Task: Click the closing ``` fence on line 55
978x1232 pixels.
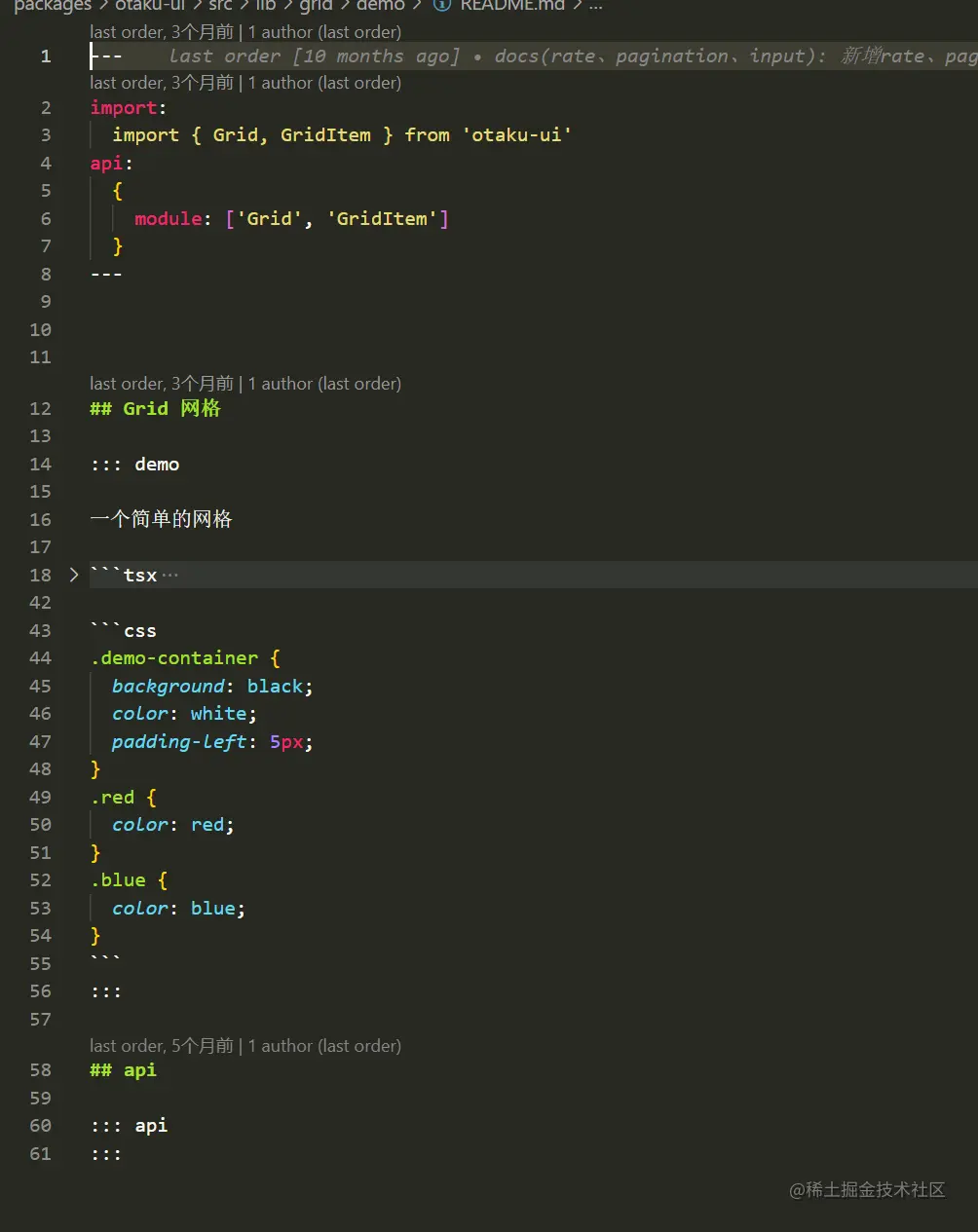Action: tap(106, 959)
